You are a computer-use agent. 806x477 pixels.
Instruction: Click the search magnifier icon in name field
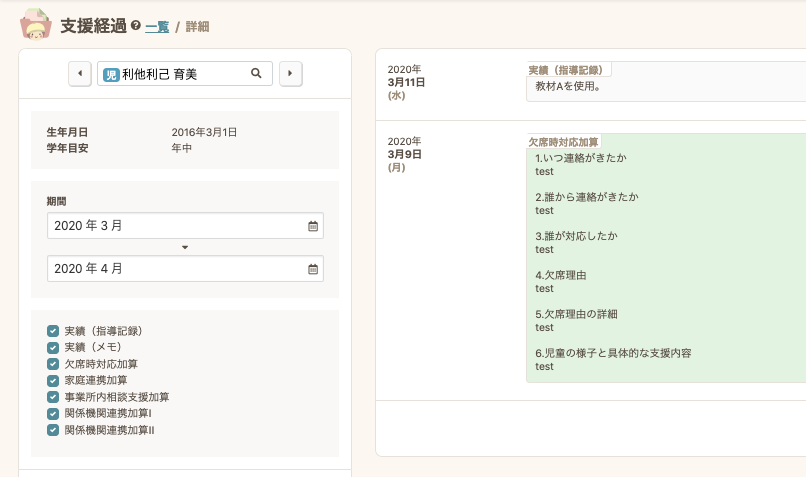(x=256, y=73)
